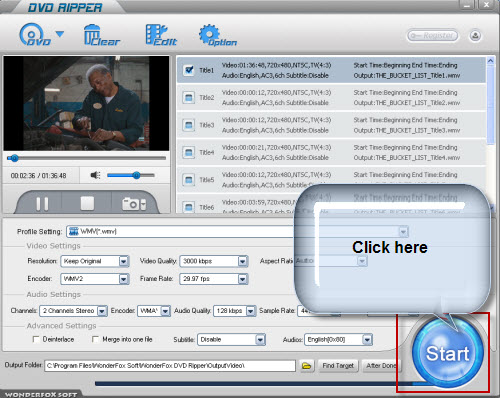Expand the Subtitle dropdown

click(x=260, y=340)
